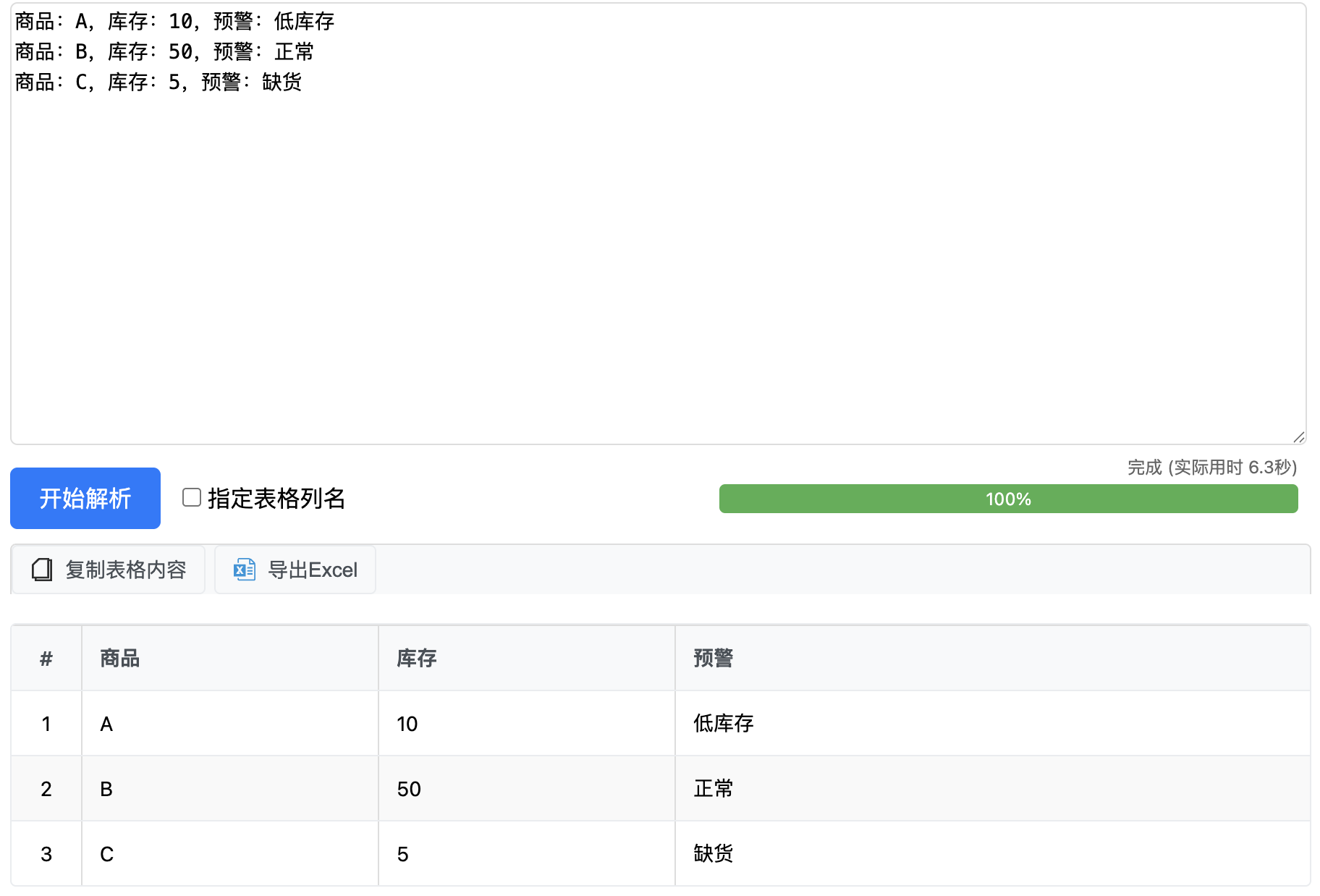Click the 导出Excel button label

tap(313, 570)
